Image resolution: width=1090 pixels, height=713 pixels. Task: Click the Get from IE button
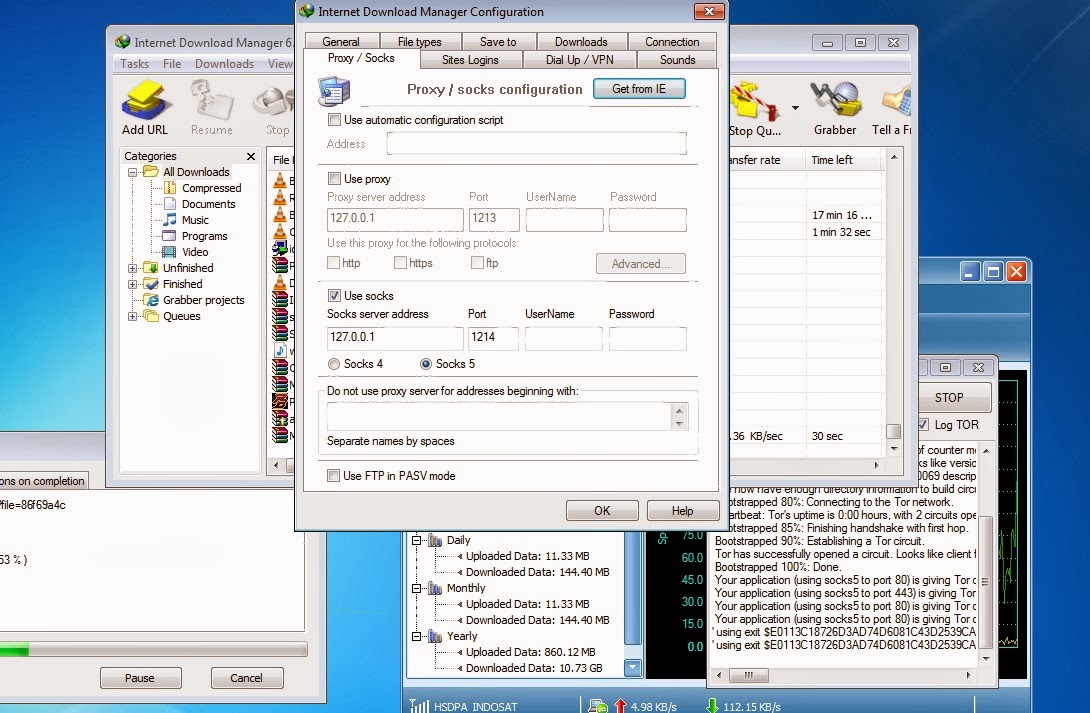(x=639, y=89)
